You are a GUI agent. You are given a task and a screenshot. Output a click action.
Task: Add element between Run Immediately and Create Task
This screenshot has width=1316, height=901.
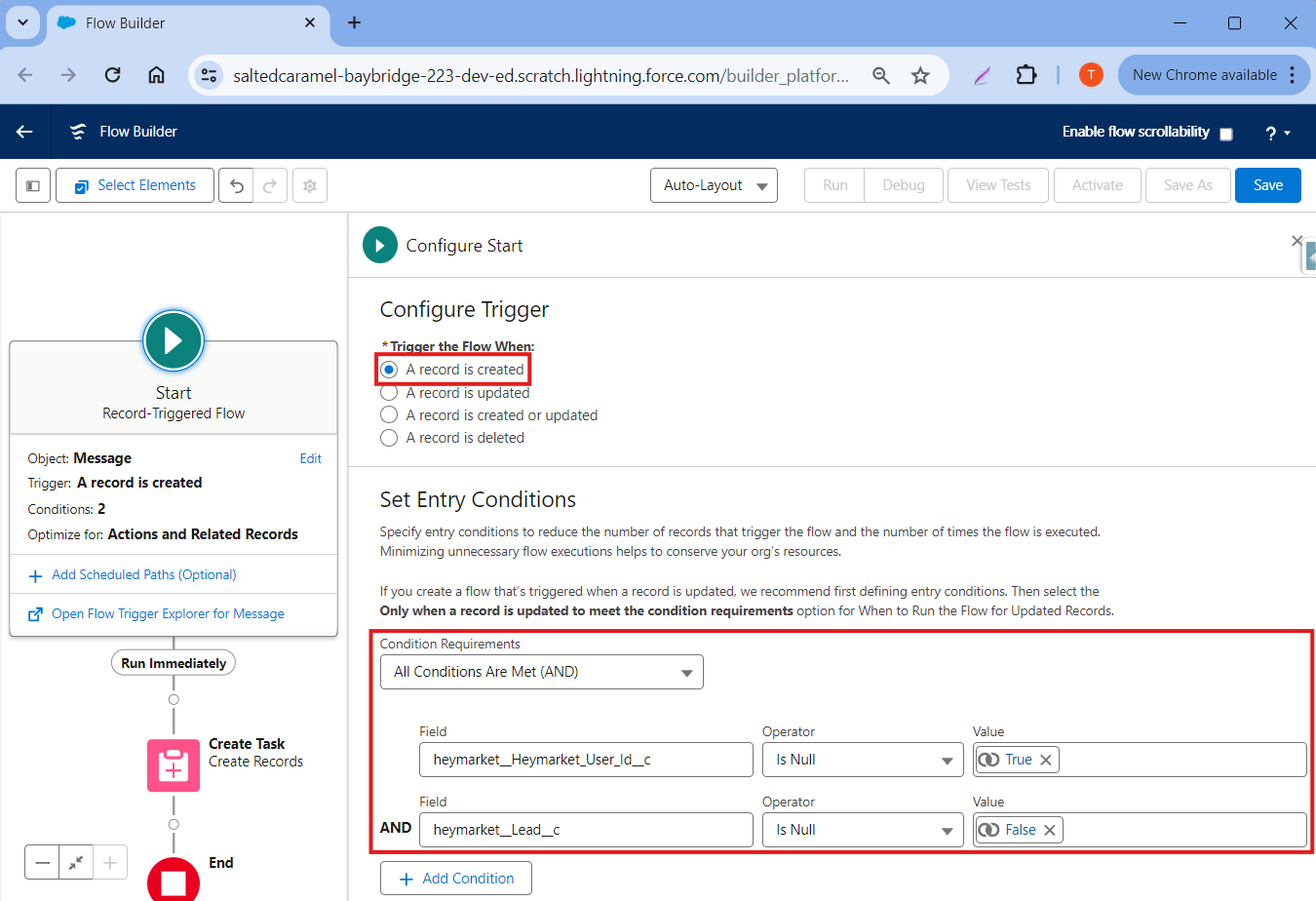[x=174, y=700]
